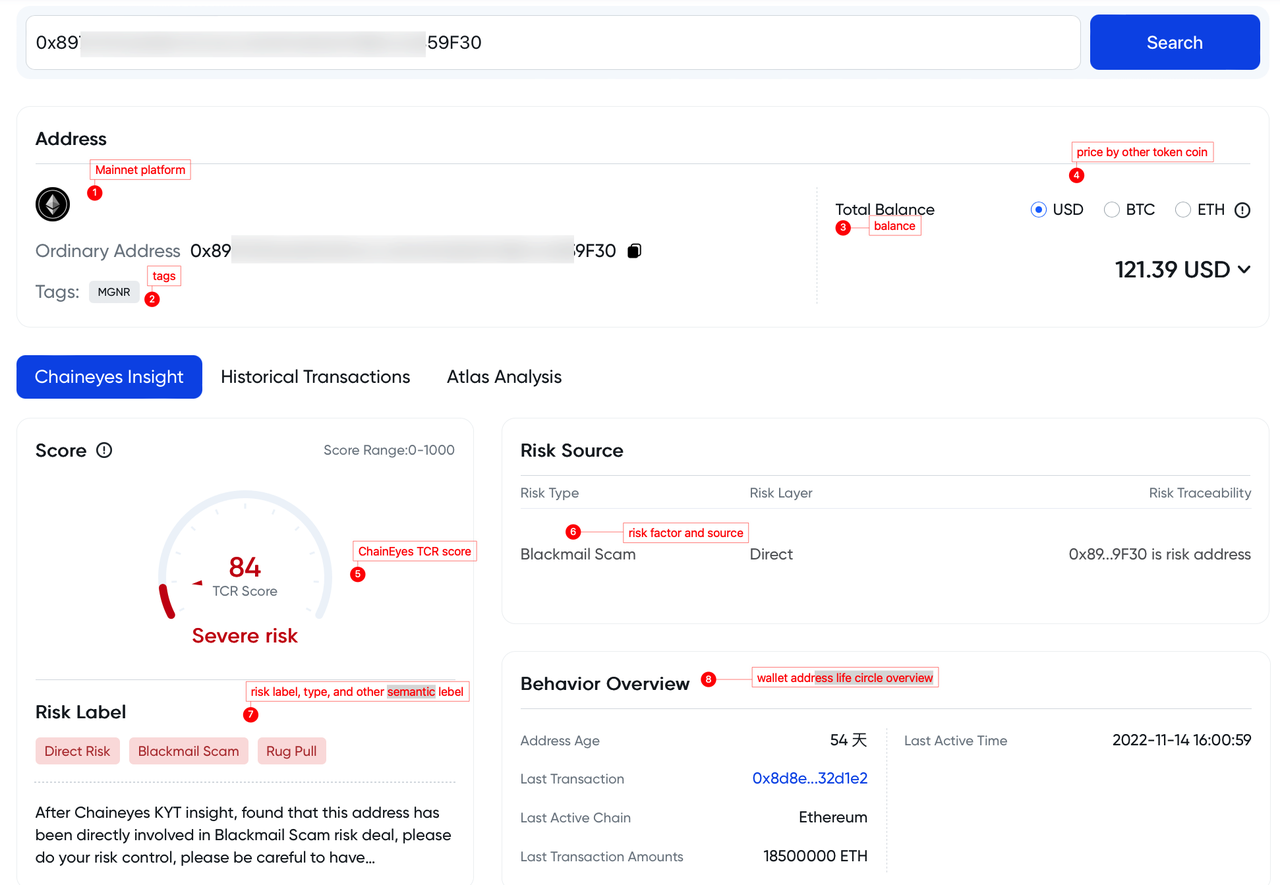
Task: Open the last transaction link 0x8d8e...32d1e2
Action: click(x=810, y=778)
